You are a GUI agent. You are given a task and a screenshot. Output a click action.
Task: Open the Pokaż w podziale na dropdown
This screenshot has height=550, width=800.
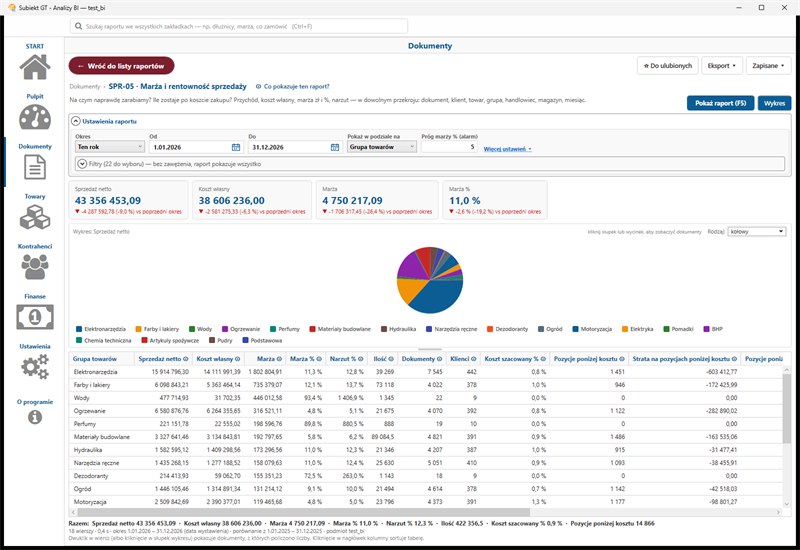coord(382,147)
